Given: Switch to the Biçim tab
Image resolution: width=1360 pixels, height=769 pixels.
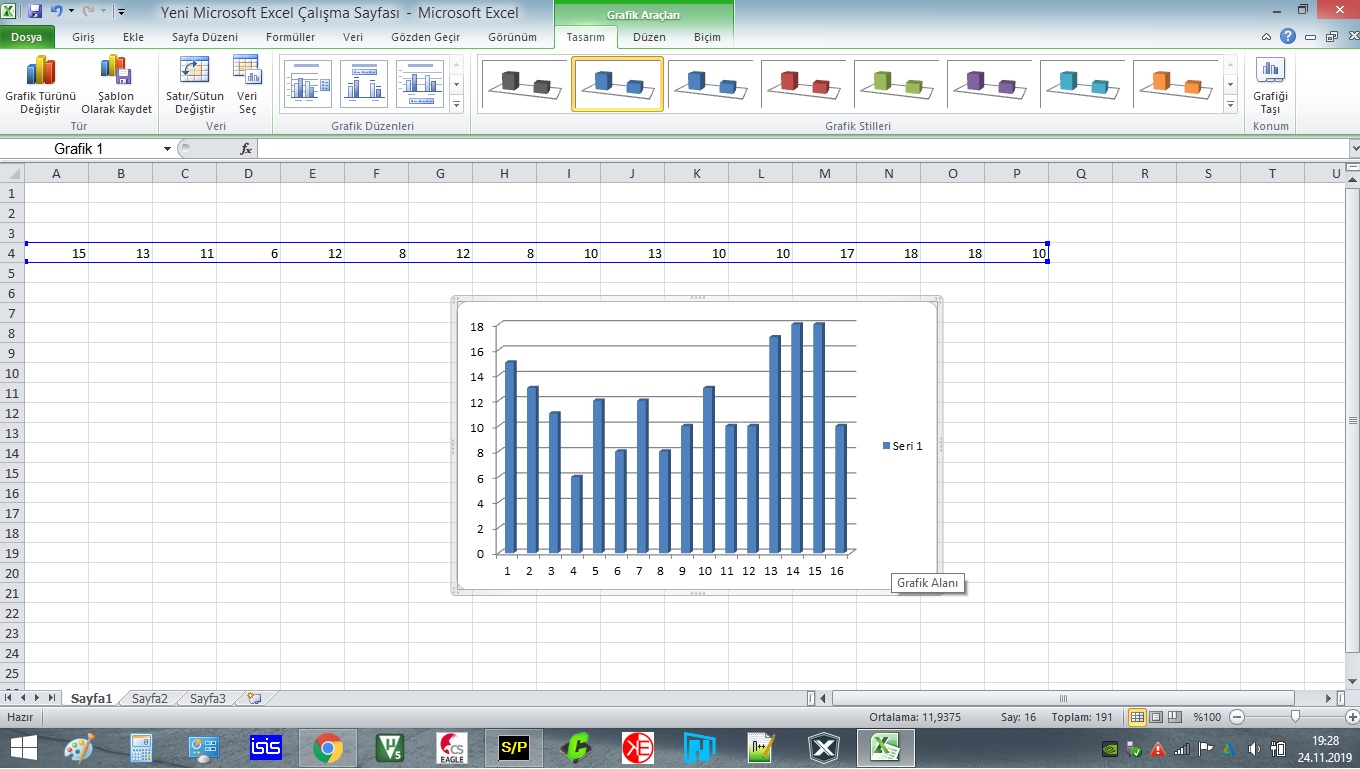Looking at the screenshot, I should (707, 37).
